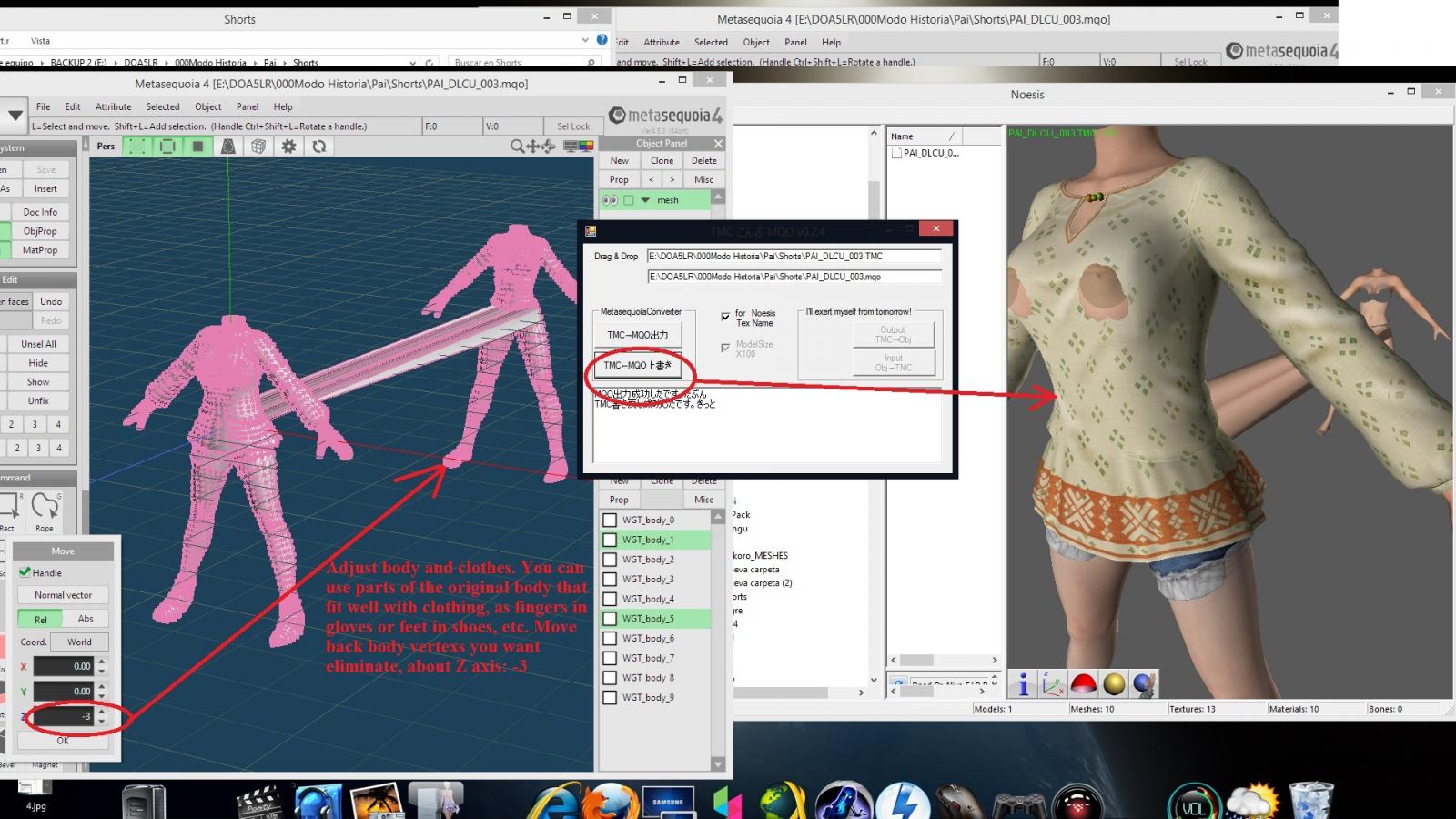The image size is (1456, 819).
Task: Click Clone in the Object Panel
Action: coord(662,160)
